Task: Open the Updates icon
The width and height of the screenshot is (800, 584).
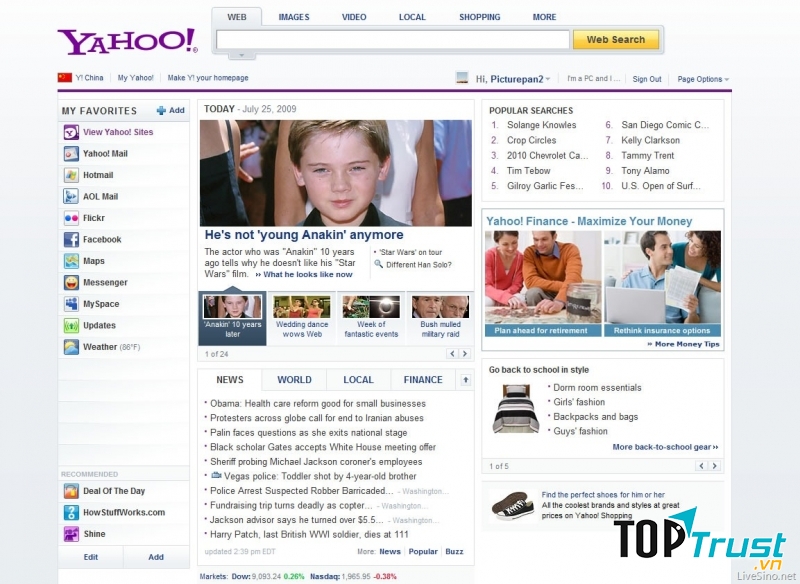Action: [x=71, y=325]
